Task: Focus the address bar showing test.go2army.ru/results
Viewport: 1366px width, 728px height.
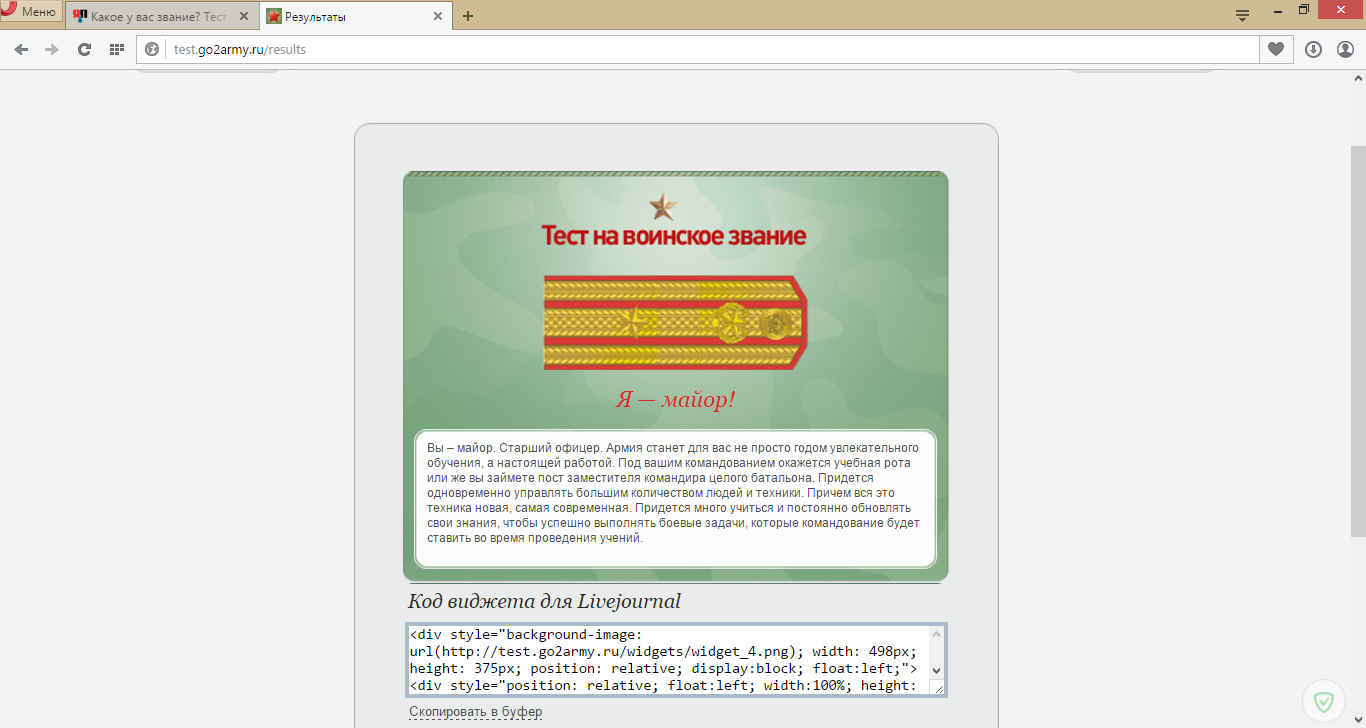Action: click(x=697, y=49)
